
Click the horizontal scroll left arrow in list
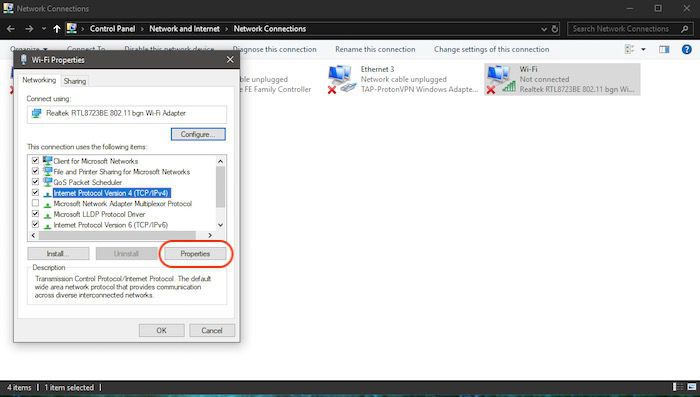33,235
